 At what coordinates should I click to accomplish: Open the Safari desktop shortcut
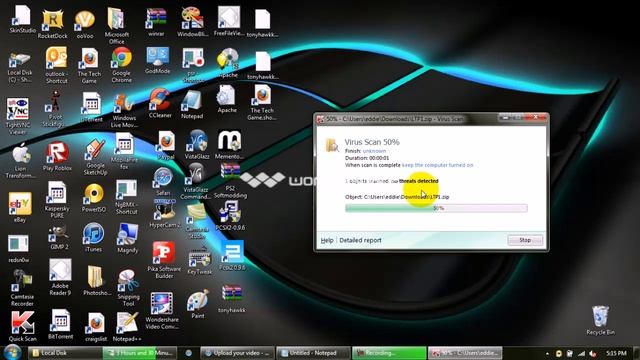(x=163, y=181)
